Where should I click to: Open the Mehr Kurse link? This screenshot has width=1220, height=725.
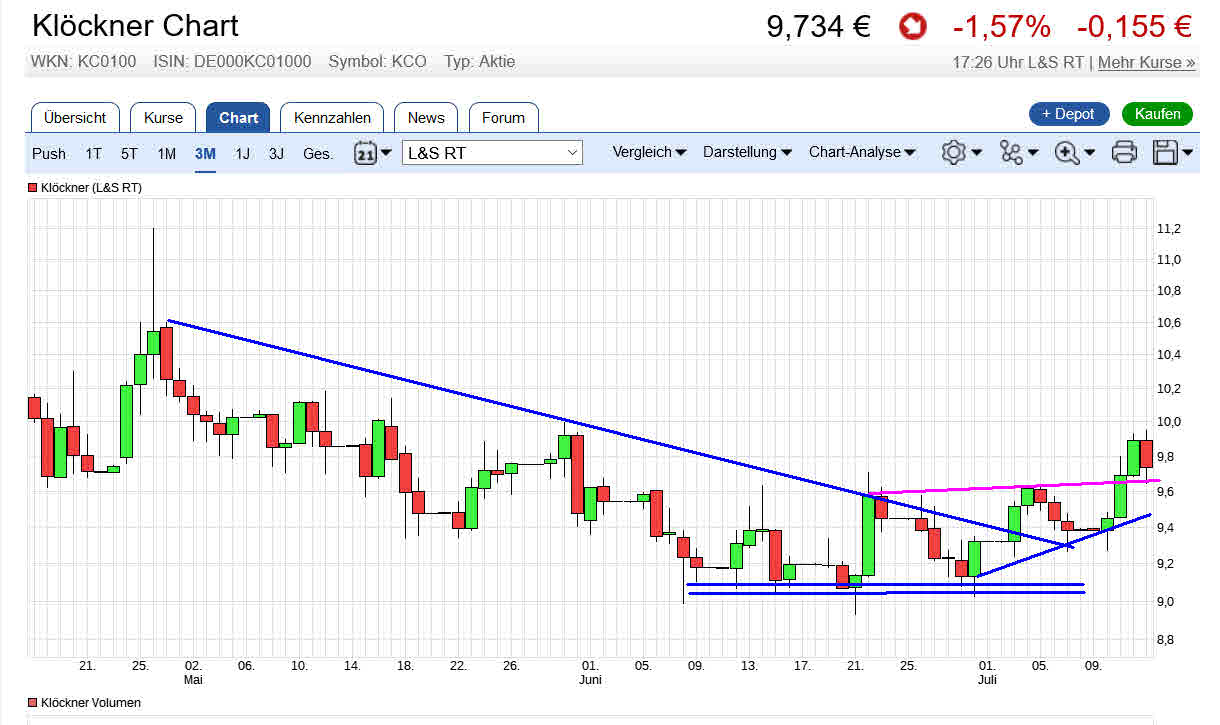point(1146,62)
